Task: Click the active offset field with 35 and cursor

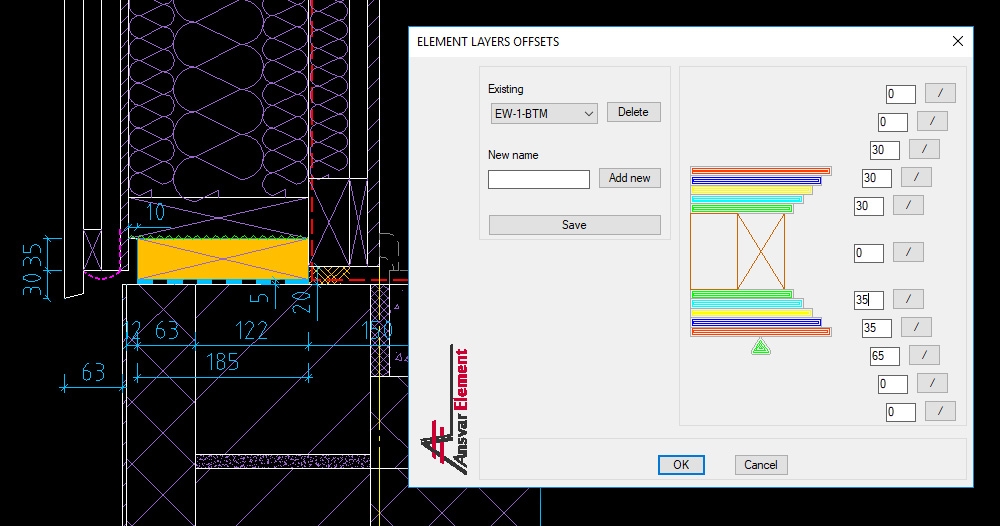Action: [x=869, y=300]
